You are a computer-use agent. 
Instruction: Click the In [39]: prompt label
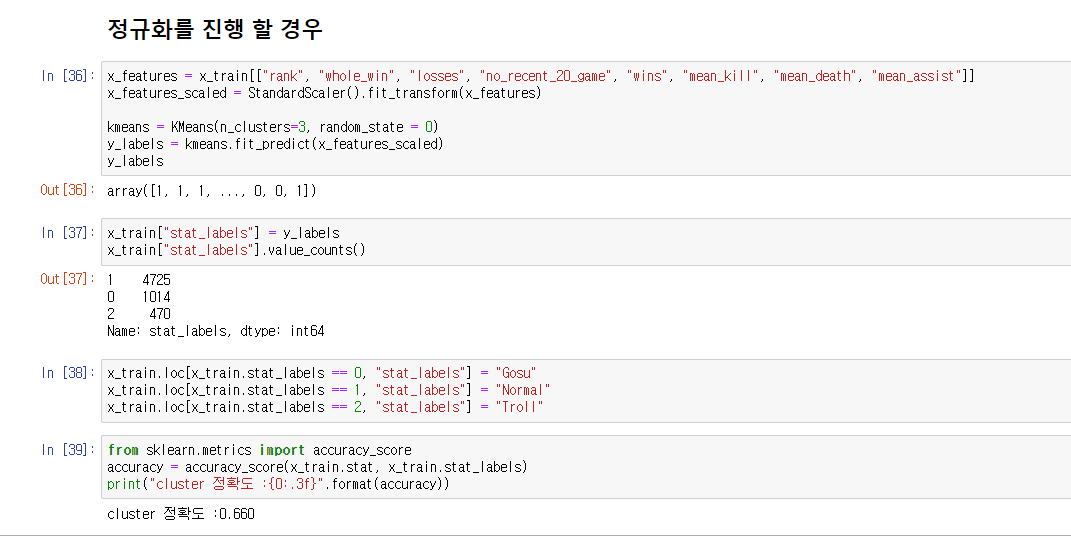(68, 450)
